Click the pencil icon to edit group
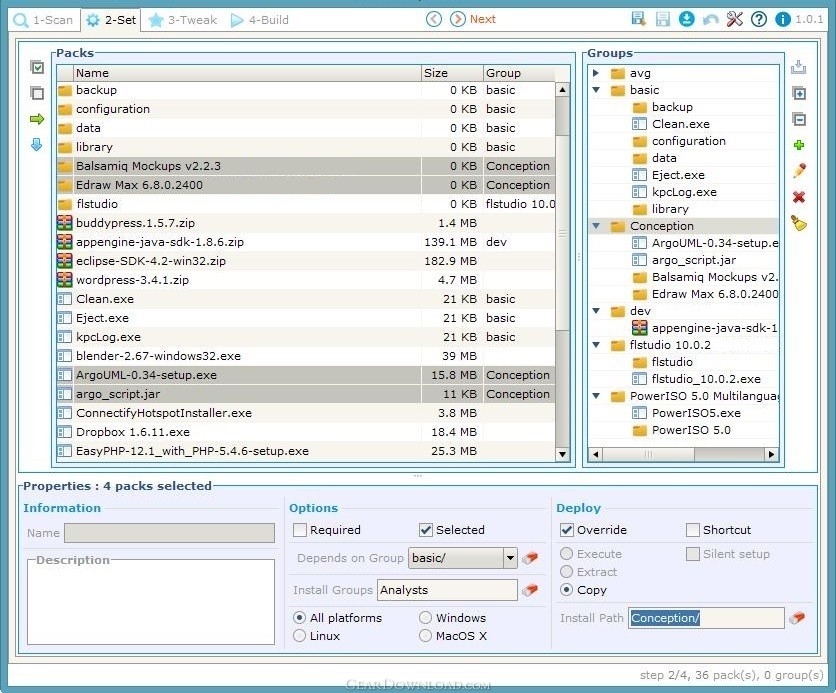 799,171
